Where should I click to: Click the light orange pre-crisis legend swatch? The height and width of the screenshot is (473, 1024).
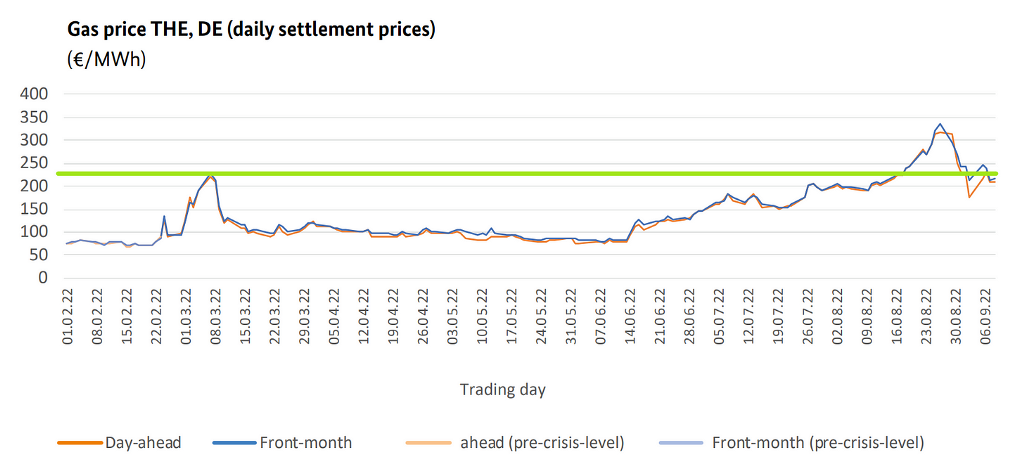pyautogui.click(x=431, y=442)
